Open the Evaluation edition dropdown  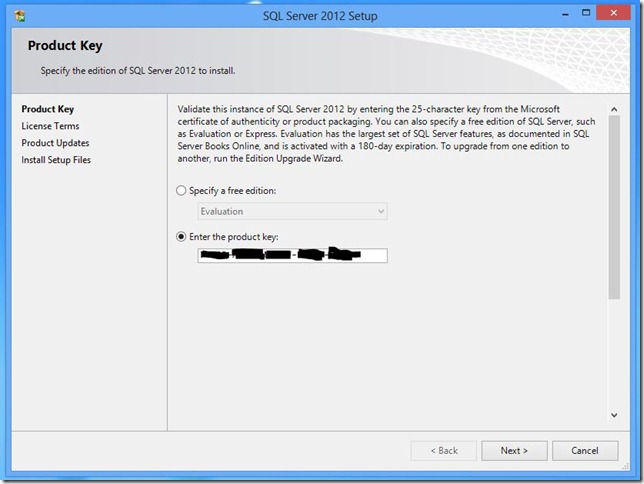(292, 211)
